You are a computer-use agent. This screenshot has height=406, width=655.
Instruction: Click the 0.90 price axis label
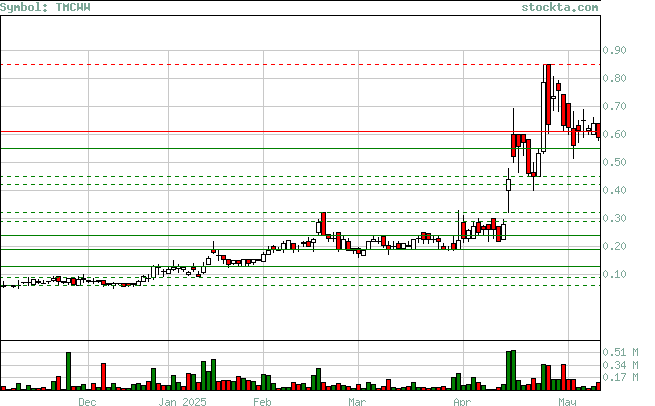click(614, 50)
